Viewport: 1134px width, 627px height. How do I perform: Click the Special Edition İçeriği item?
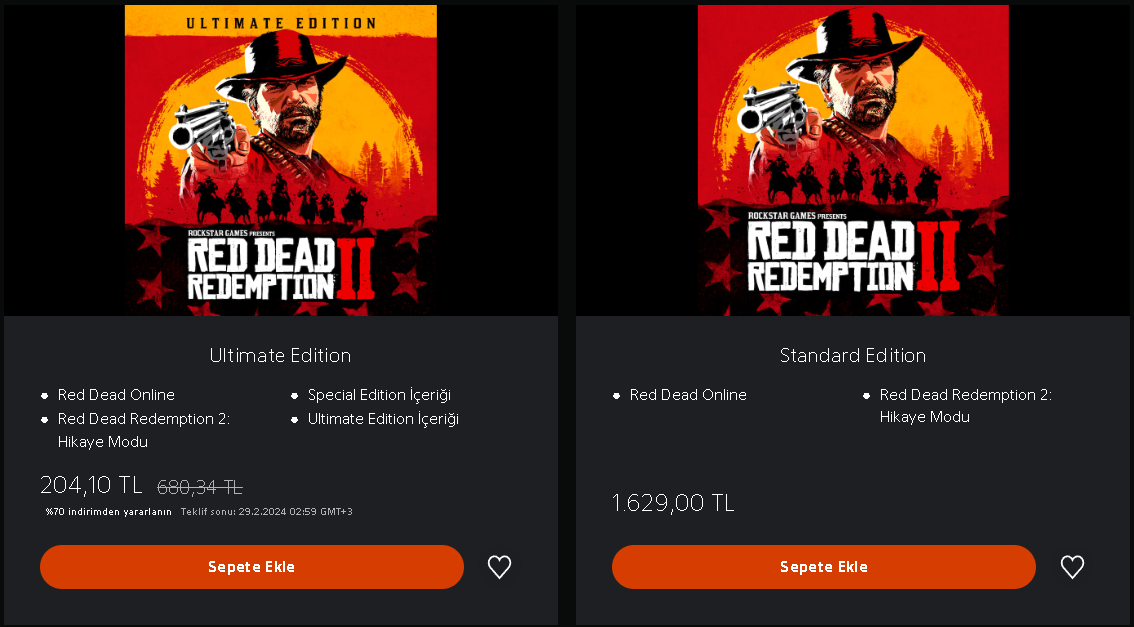click(379, 395)
